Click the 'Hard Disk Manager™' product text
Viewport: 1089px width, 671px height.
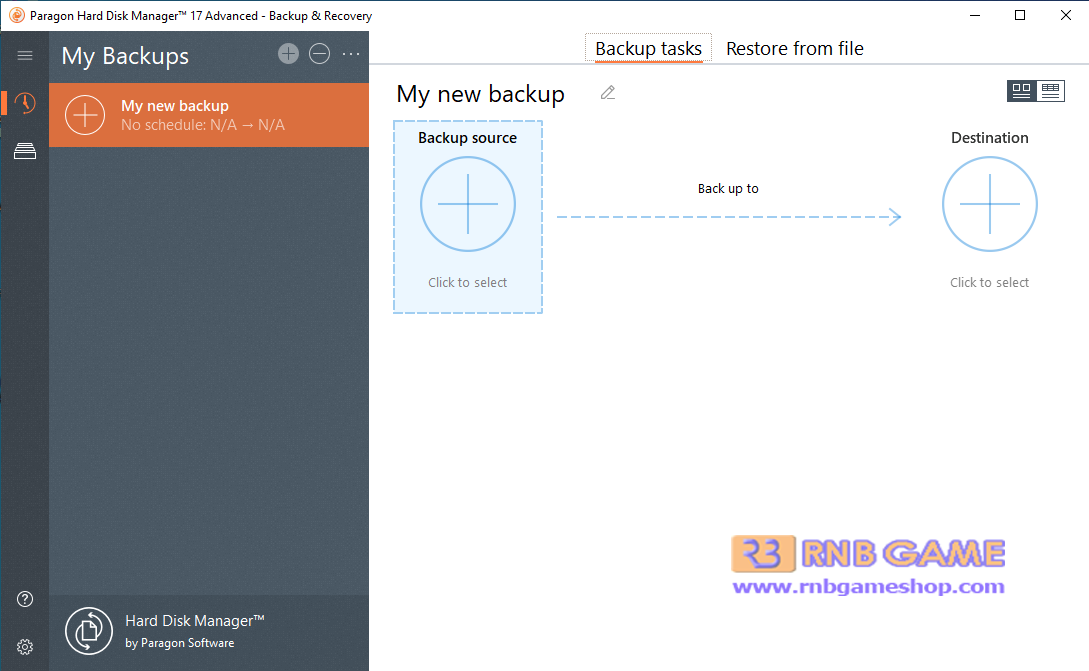tap(194, 620)
